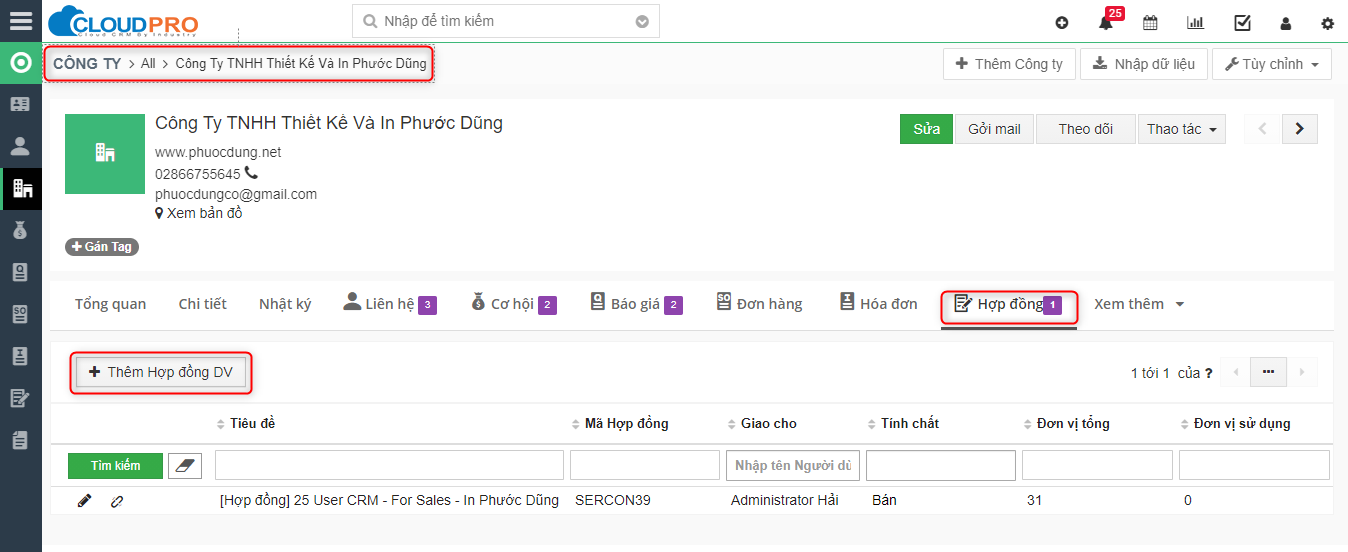Open the company building icon in sidebar

22,188
